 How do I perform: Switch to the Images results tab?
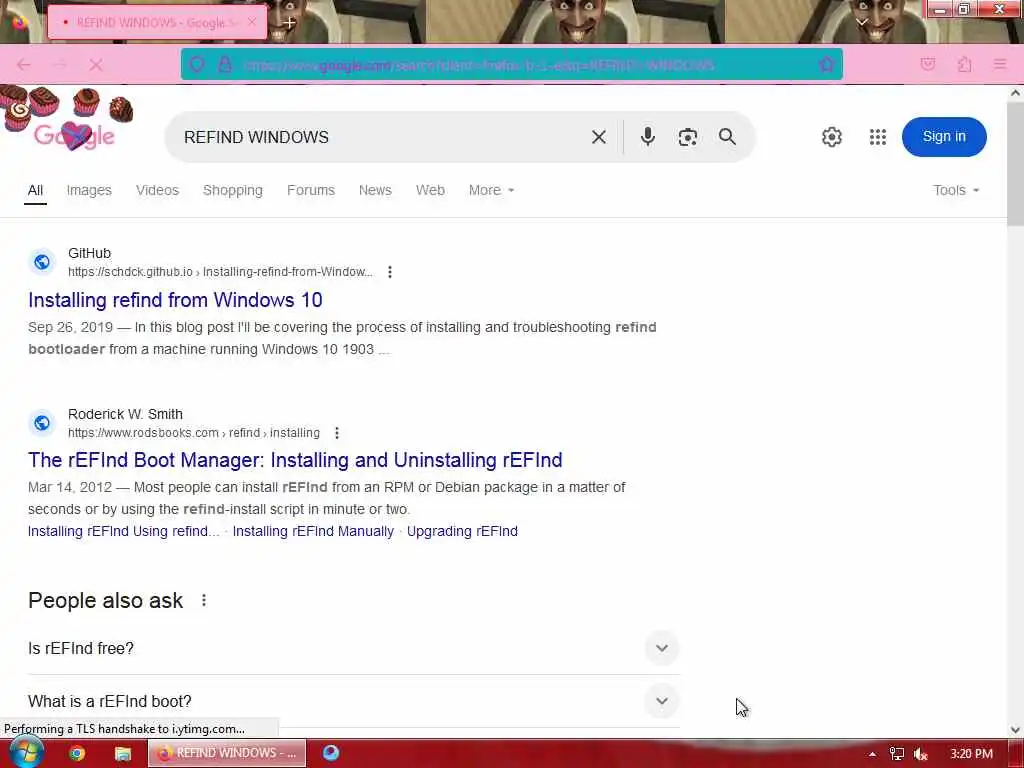[x=89, y=190]
